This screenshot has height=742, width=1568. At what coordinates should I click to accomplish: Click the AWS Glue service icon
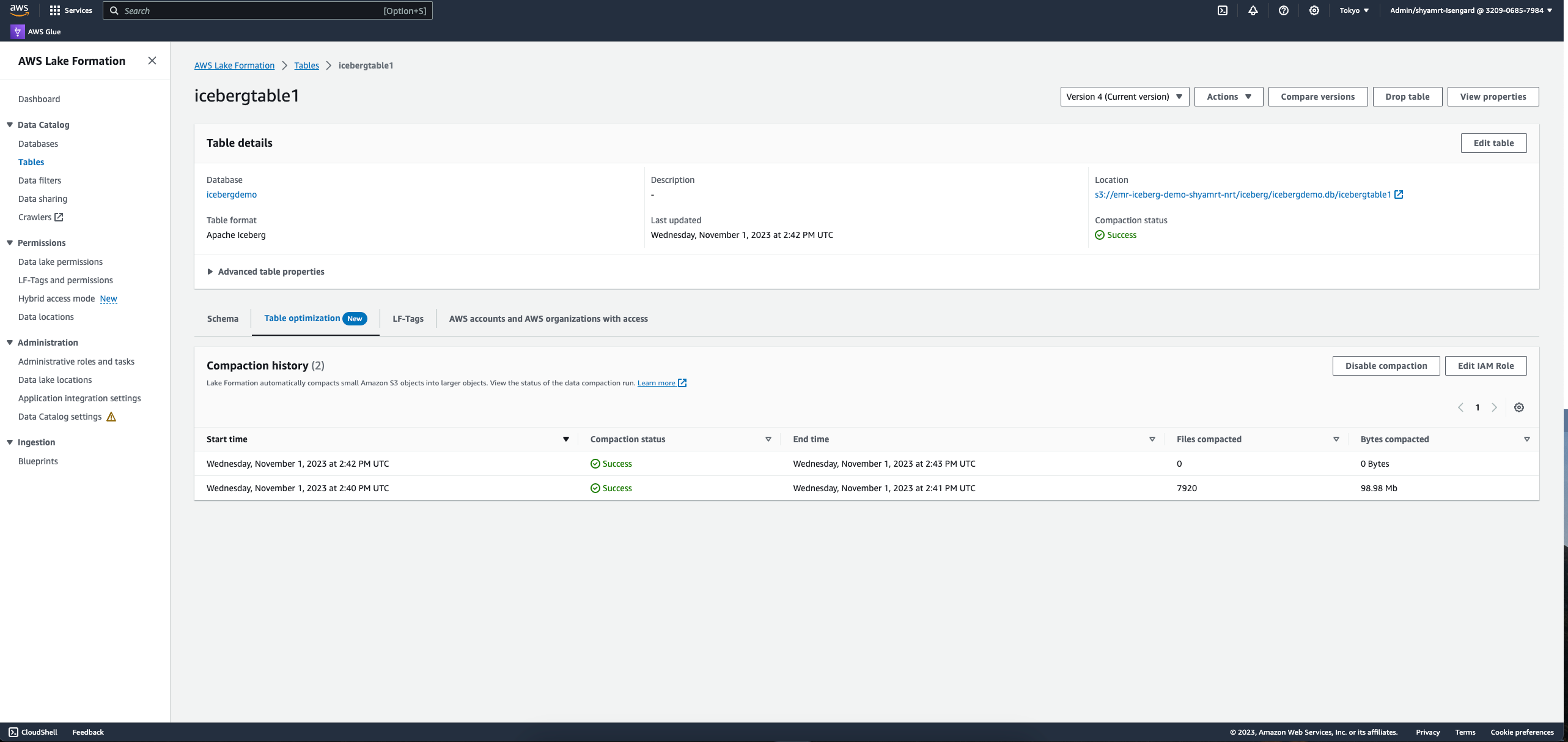pyautogui.click(x=18, y=32)
